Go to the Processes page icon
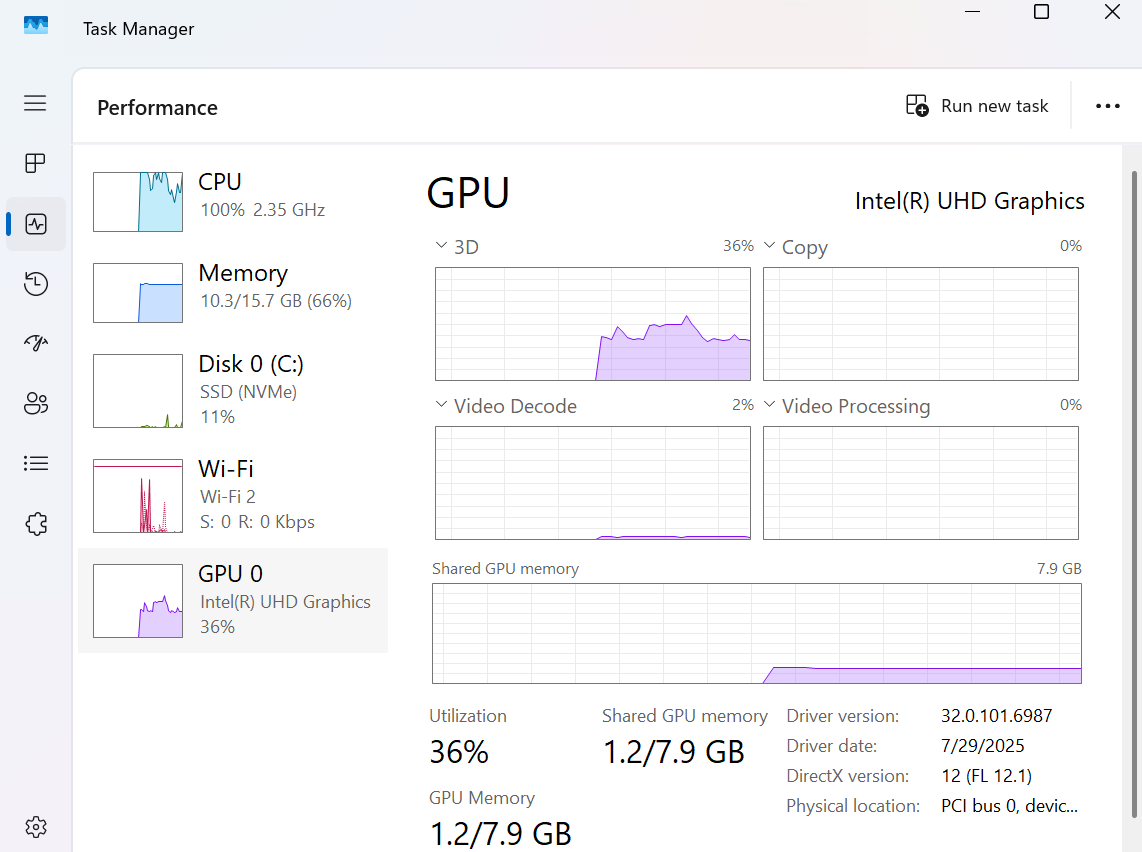Screen dimensions: 1142x852 pos(36,163)
